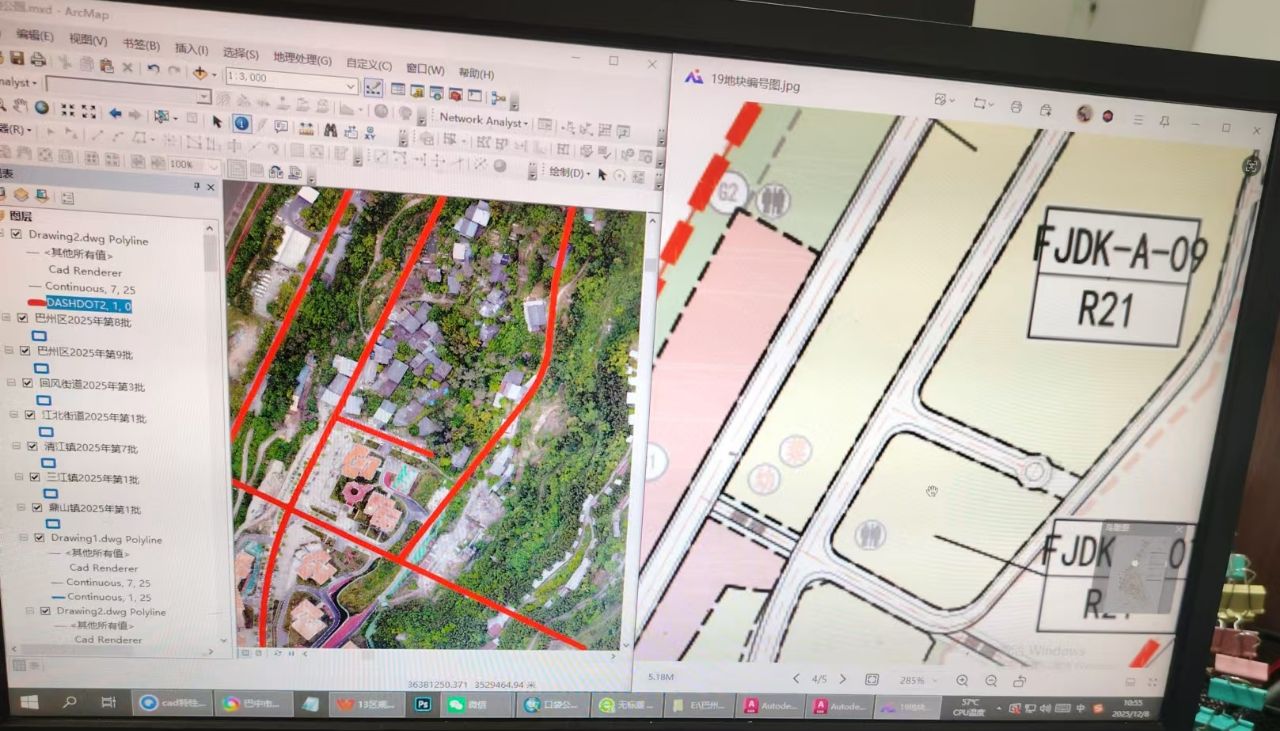
Task: Open the Editor toolbar icon beside scale box
Action: coord(373,87)
